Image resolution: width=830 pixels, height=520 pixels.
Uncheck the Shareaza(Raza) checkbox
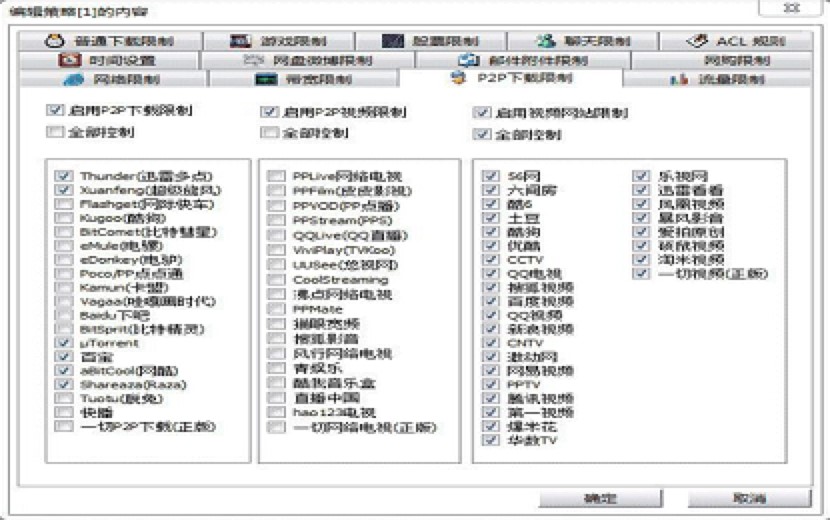pos(64,384)
